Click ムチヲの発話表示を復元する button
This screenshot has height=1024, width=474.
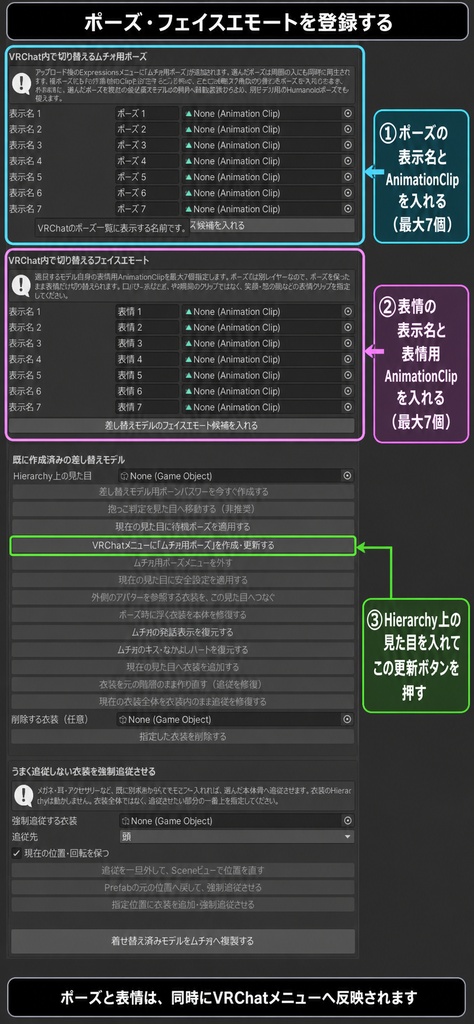(183, 633)
